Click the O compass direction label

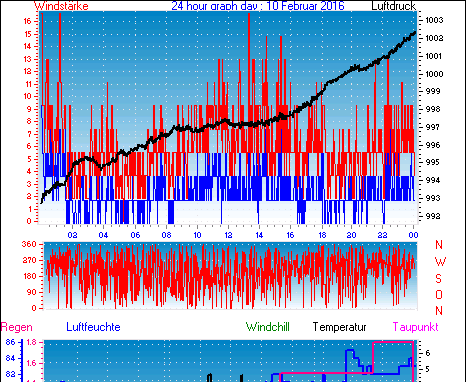pos(439,295)
